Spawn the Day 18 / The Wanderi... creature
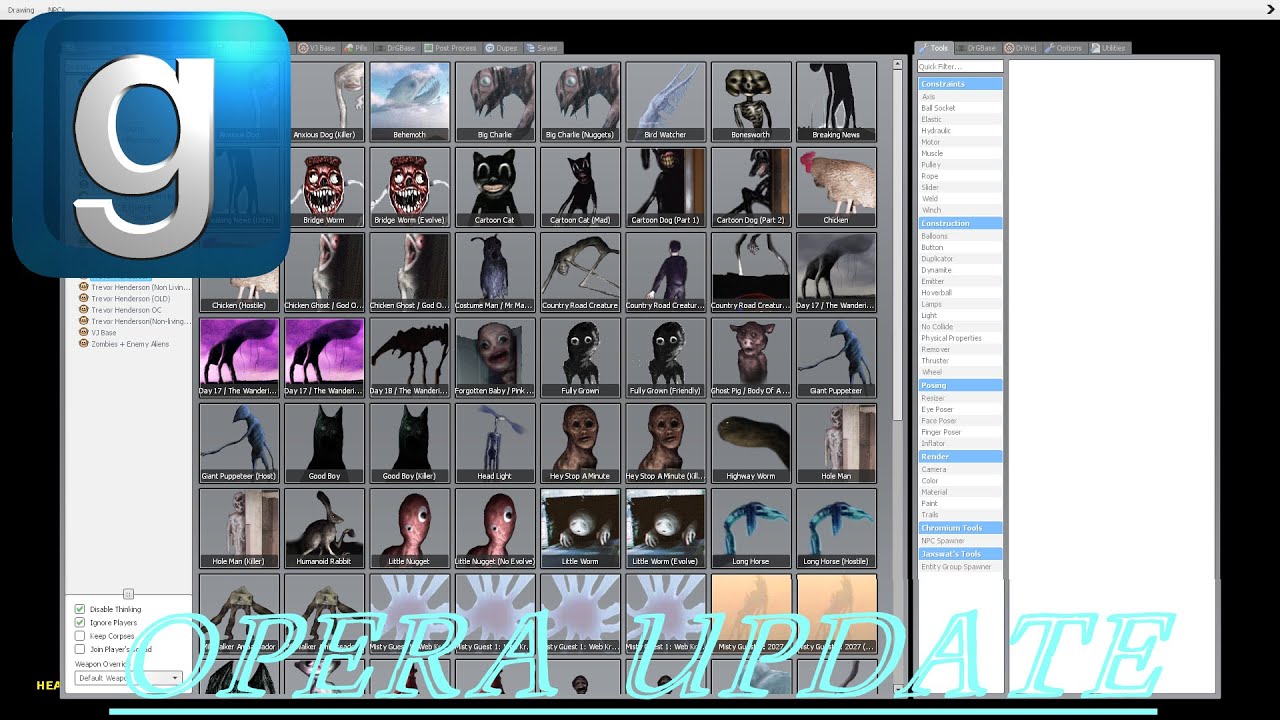The image size is (1280, 720). 409,357
